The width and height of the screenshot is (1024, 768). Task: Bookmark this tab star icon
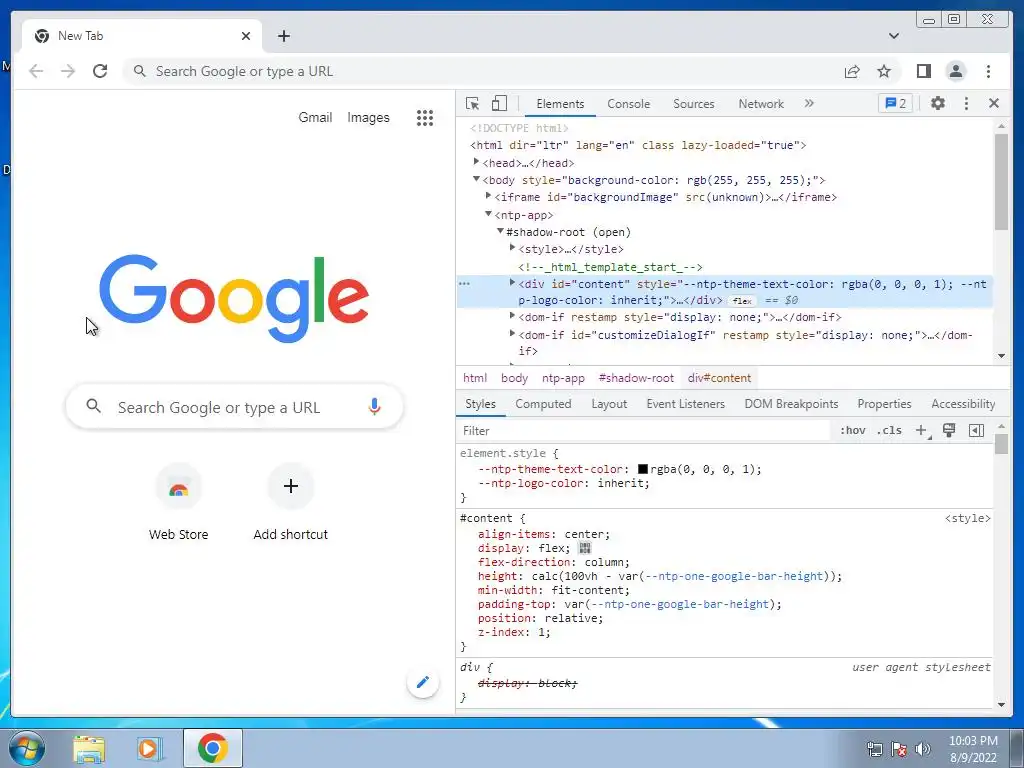pos(884,71)
